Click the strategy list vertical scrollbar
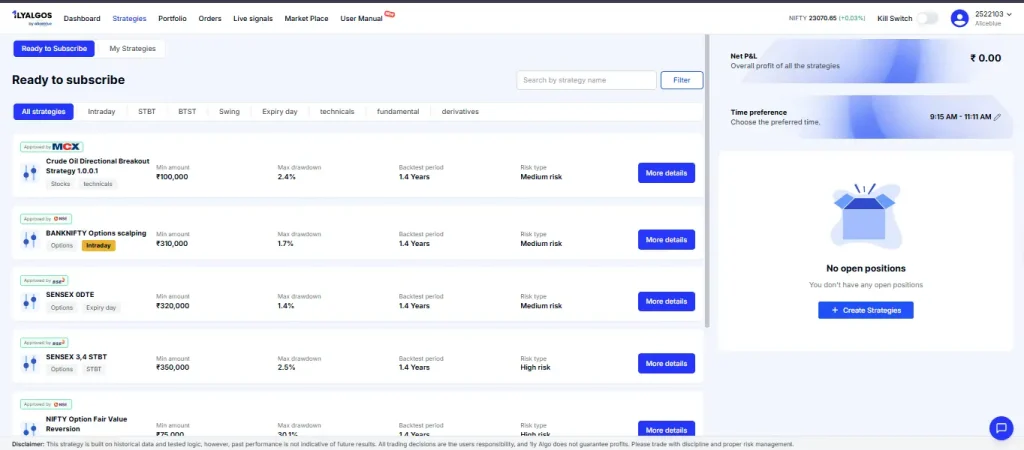The image size is (1024, 450). pyautogui.click(x=707, y=181)
